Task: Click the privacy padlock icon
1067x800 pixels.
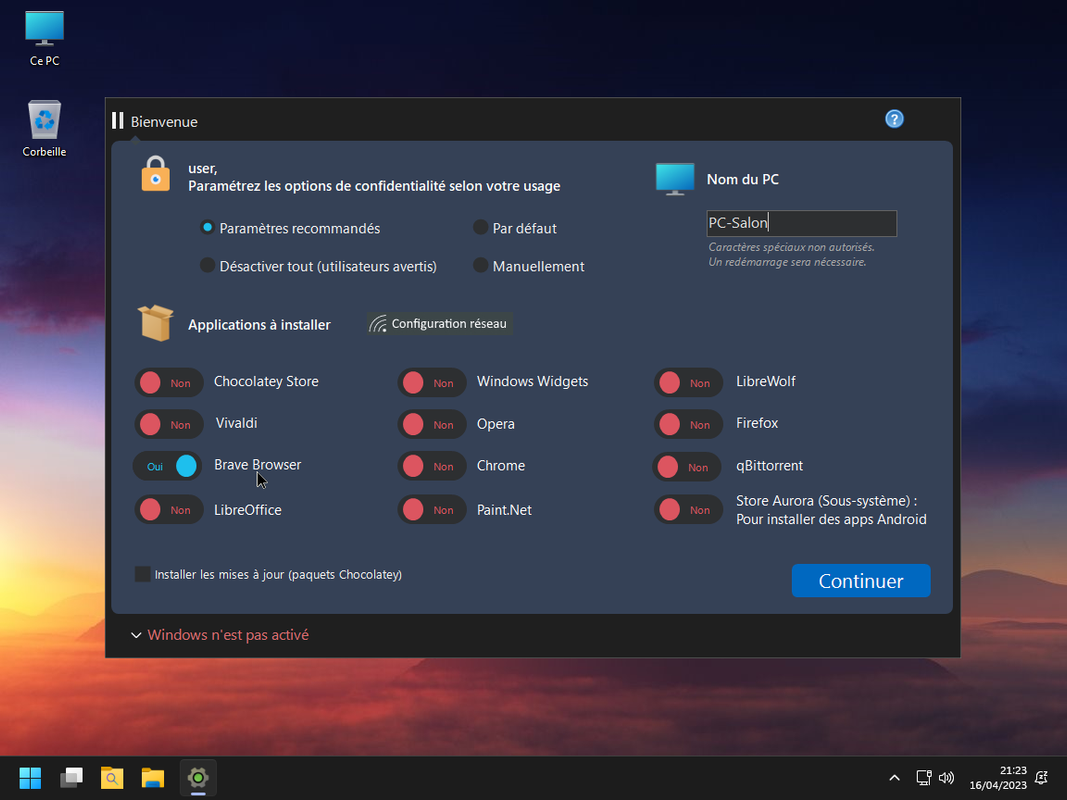Action: click(155, 173)
